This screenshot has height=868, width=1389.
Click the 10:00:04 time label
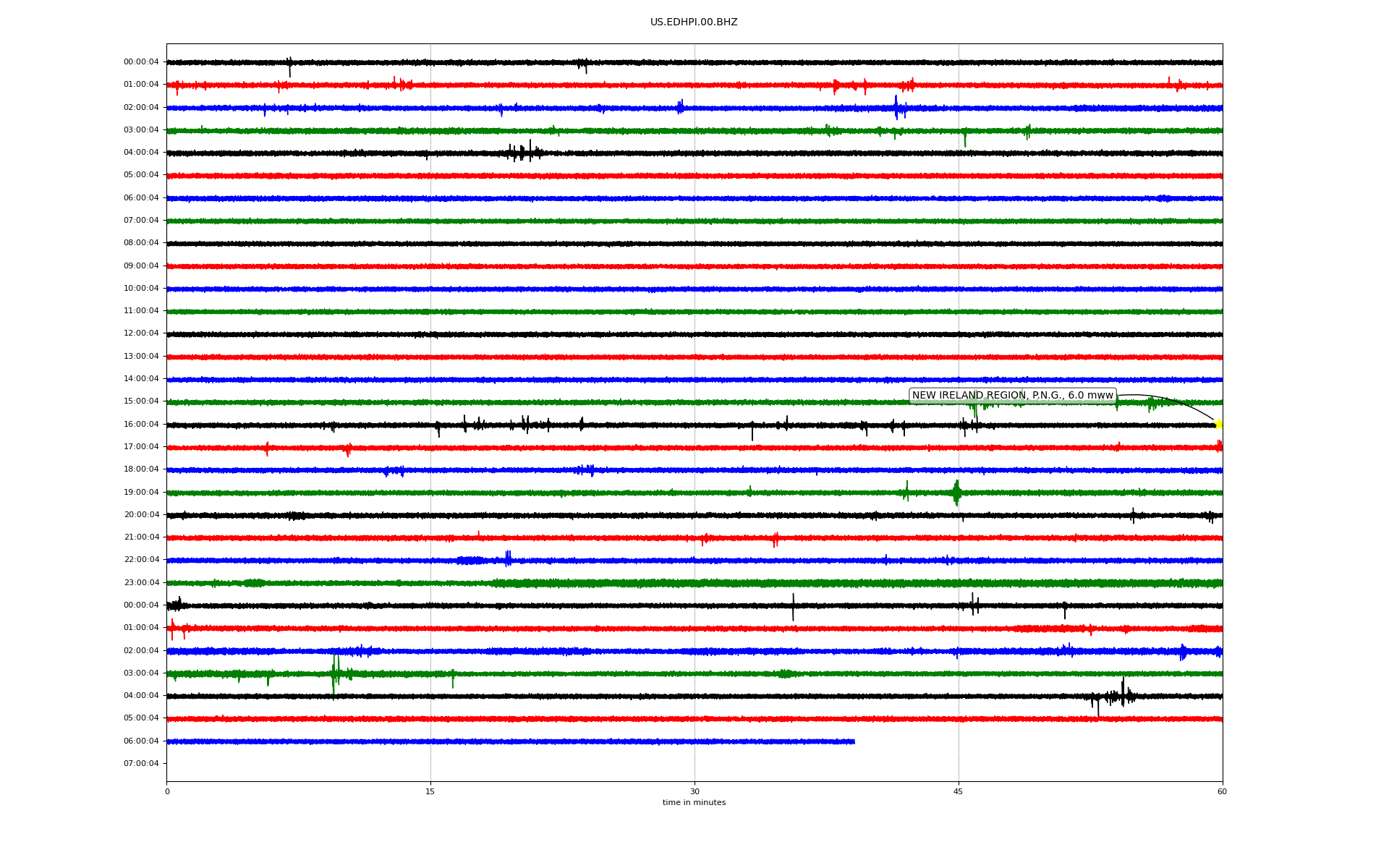point(141,289)
